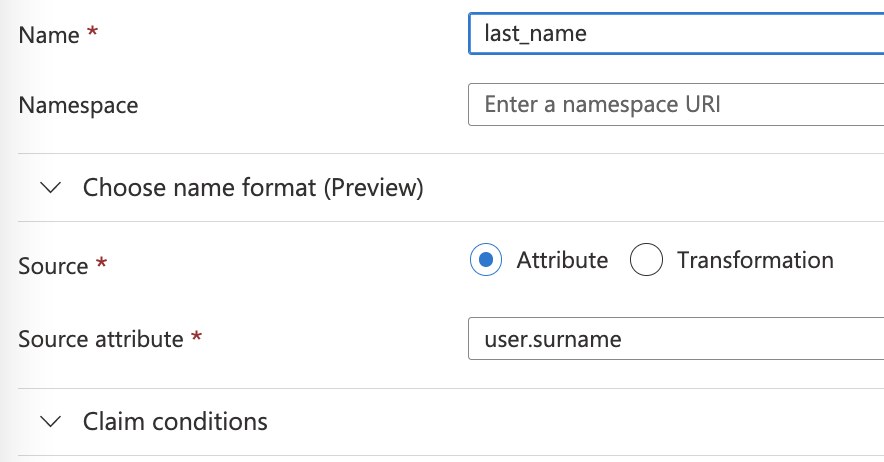Click the red asterisk after Source attribute
The height and width of the screenshot is (462, 884).
196,339
